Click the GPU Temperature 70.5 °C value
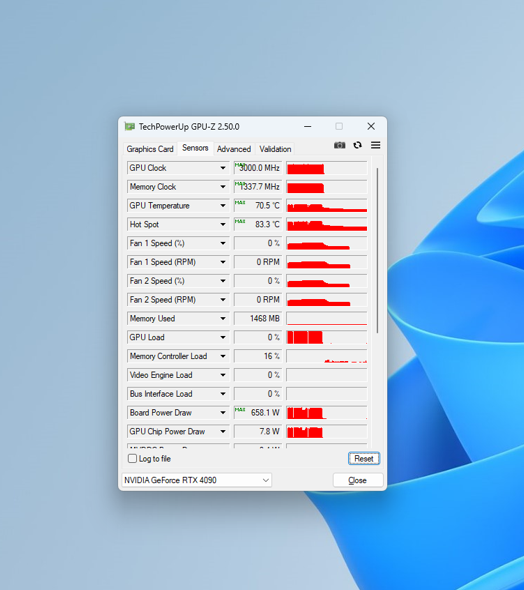 pyautogui.click(x=258, y=205)
